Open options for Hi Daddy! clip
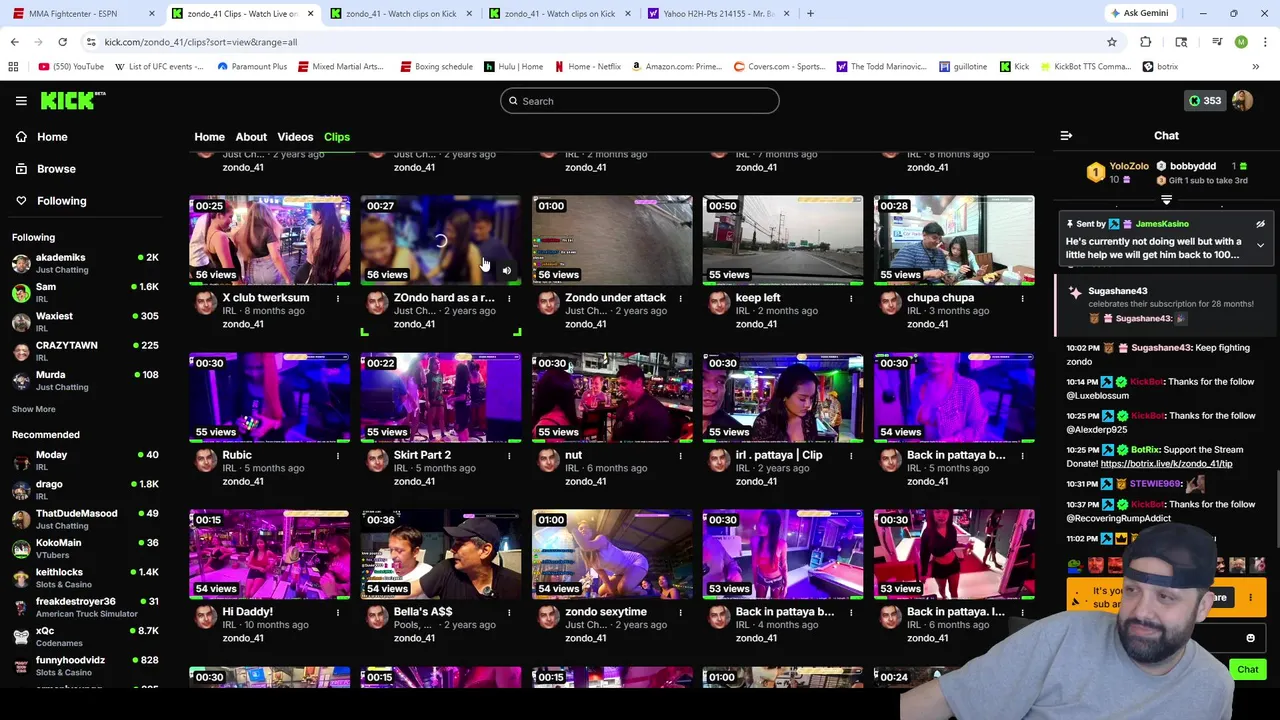Image resolution: width=1280 pixels, height=720 pixels. (338, 612)
